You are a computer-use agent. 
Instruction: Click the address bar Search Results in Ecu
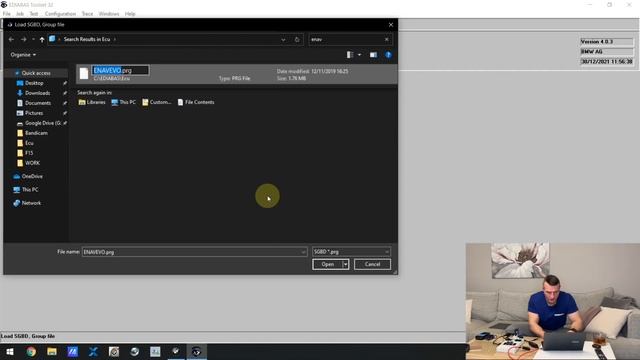[87, 40]
